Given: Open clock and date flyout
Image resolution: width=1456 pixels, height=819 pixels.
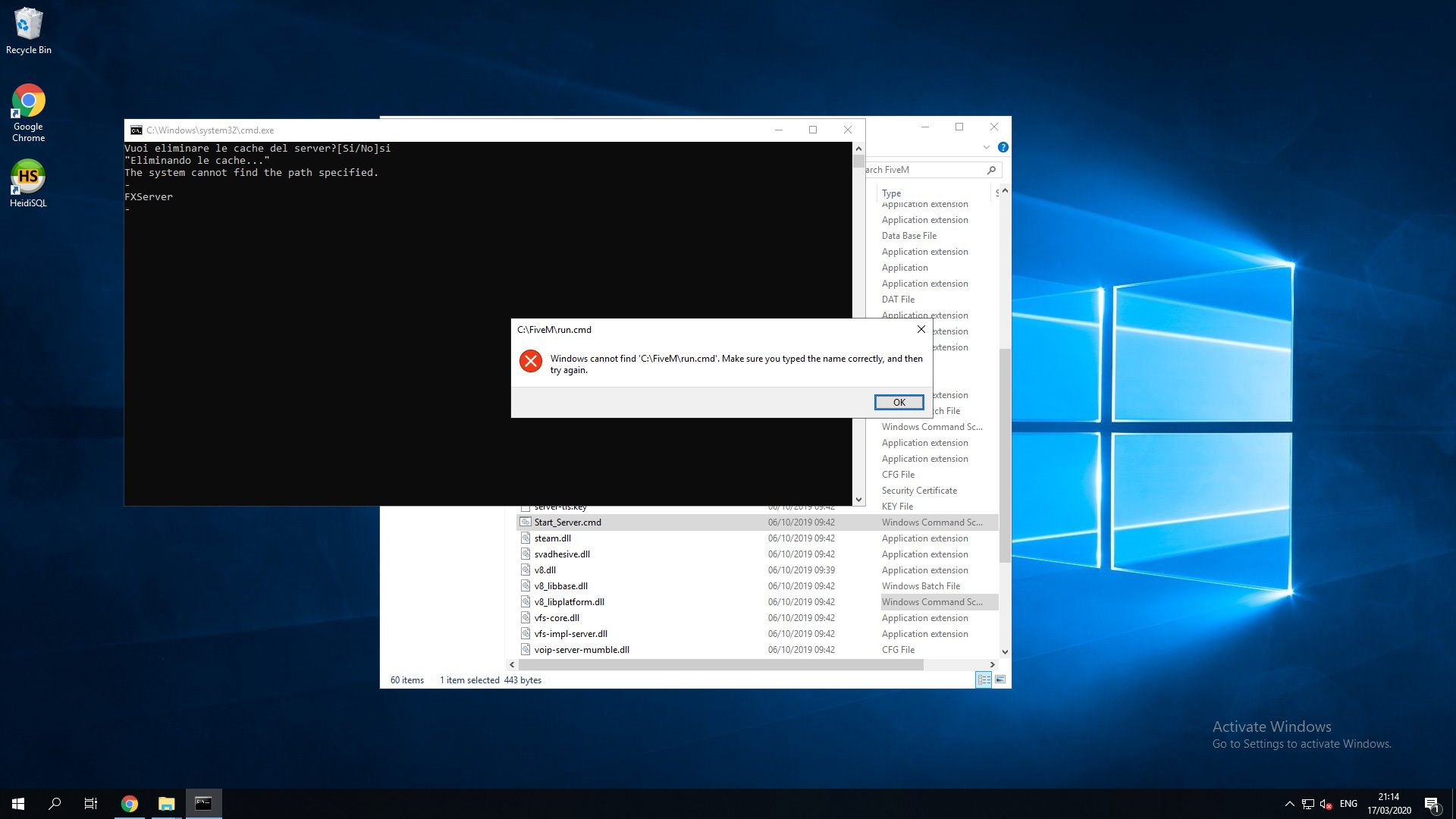Looking at the screenshot, I should click(x=1389, y=804).
